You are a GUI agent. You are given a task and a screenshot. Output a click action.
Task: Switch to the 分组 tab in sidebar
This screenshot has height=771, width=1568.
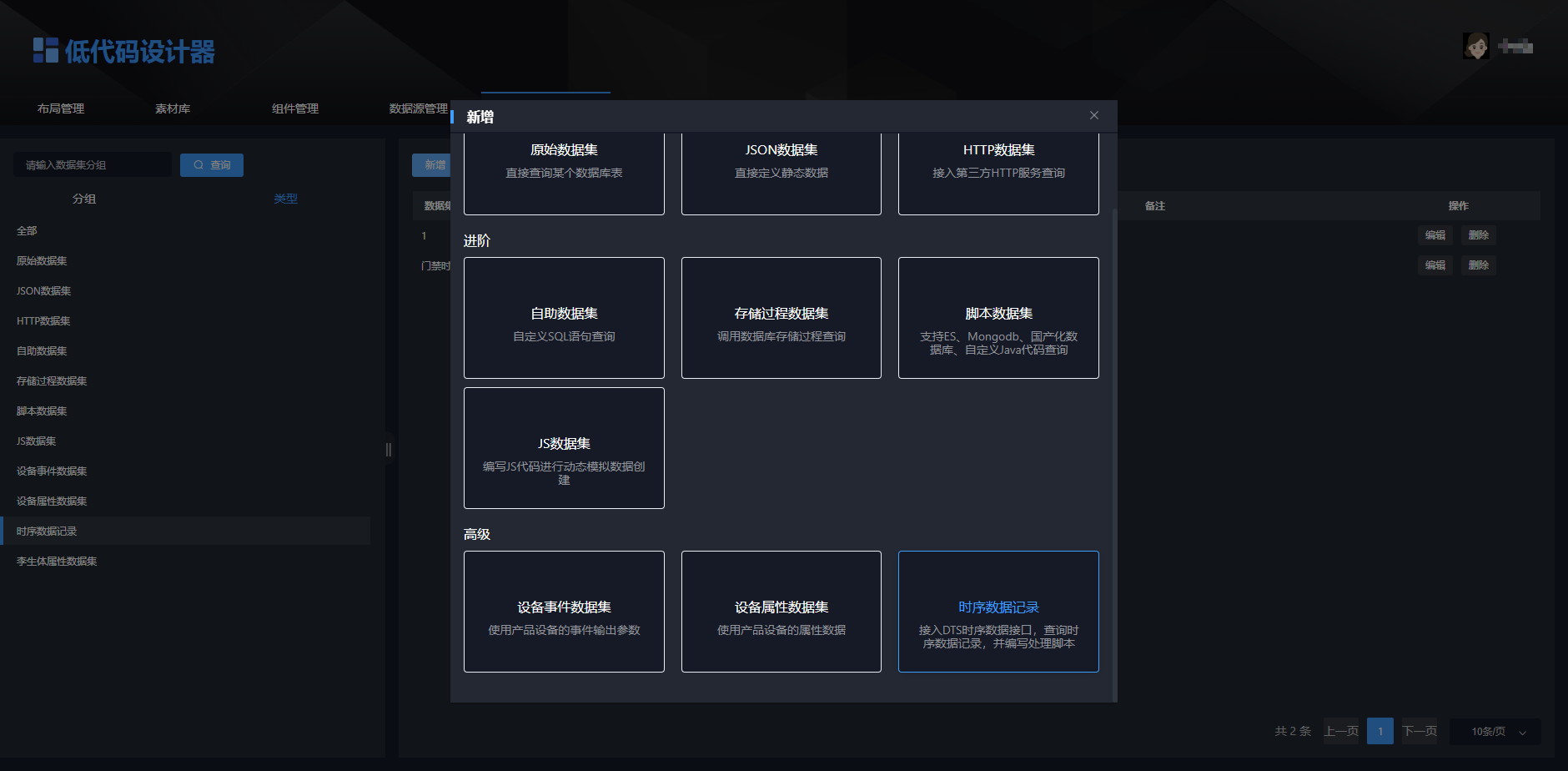click(84, 199)
